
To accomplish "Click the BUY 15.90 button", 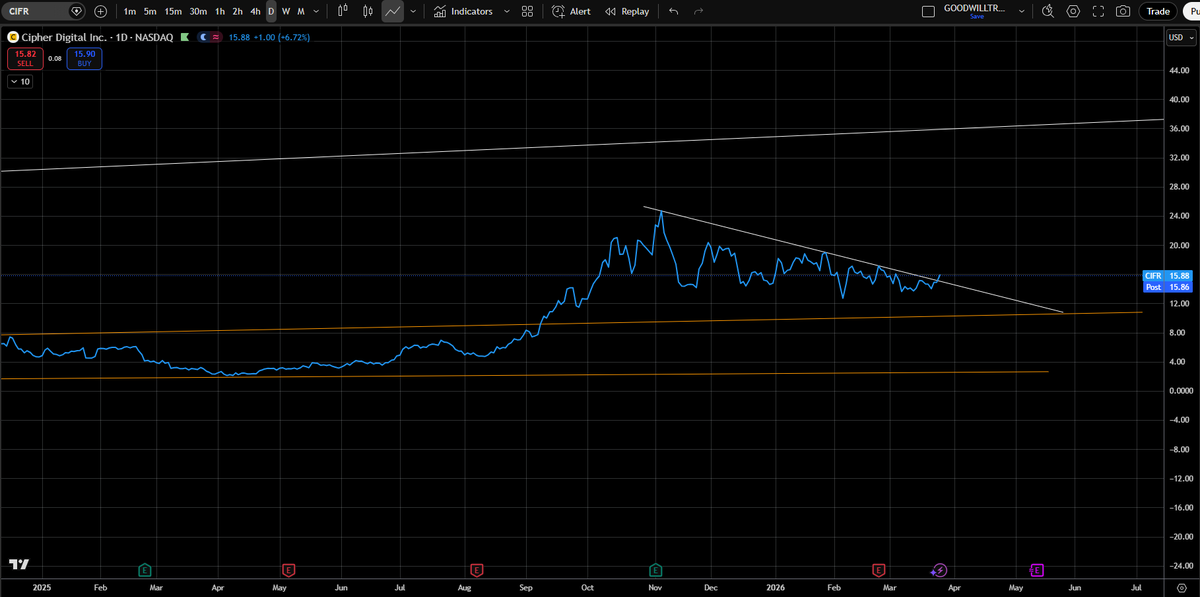I will (84, 58).
